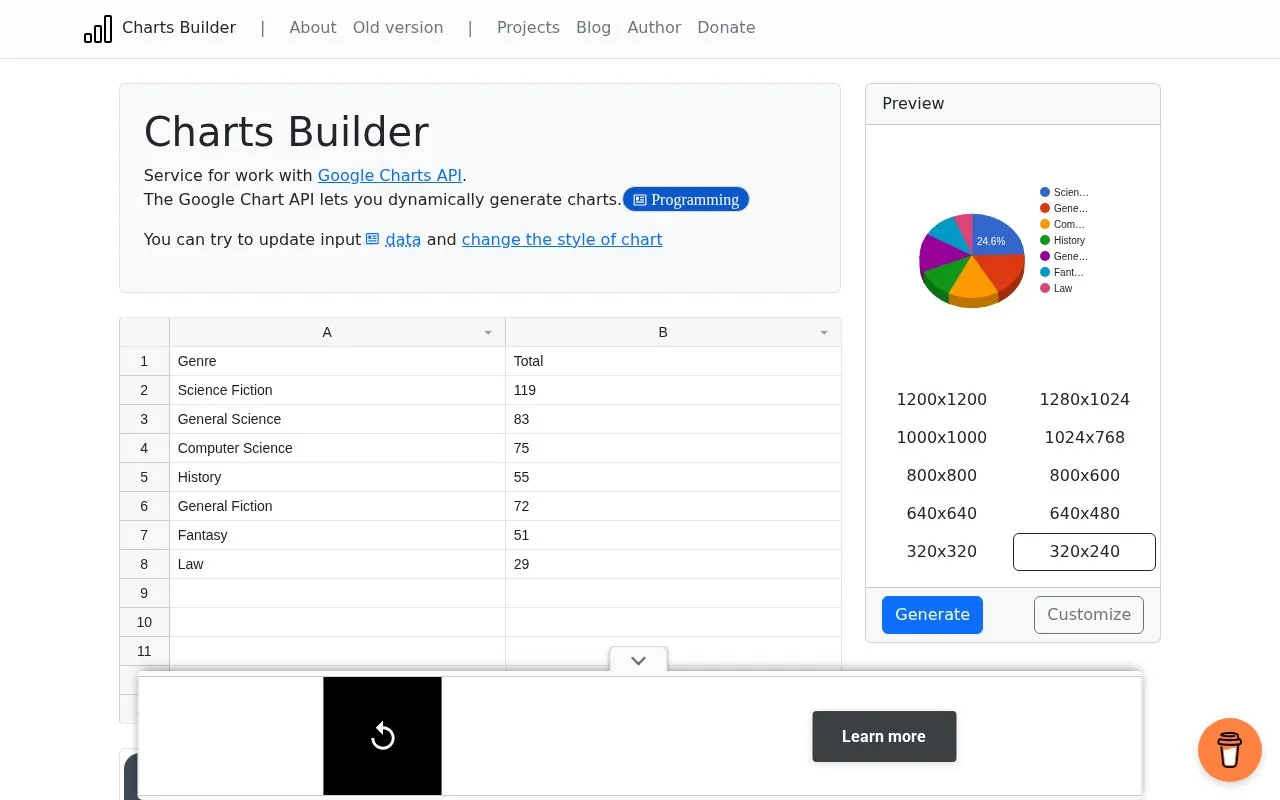Select the 640x640 size option

[x=942, y=513]
